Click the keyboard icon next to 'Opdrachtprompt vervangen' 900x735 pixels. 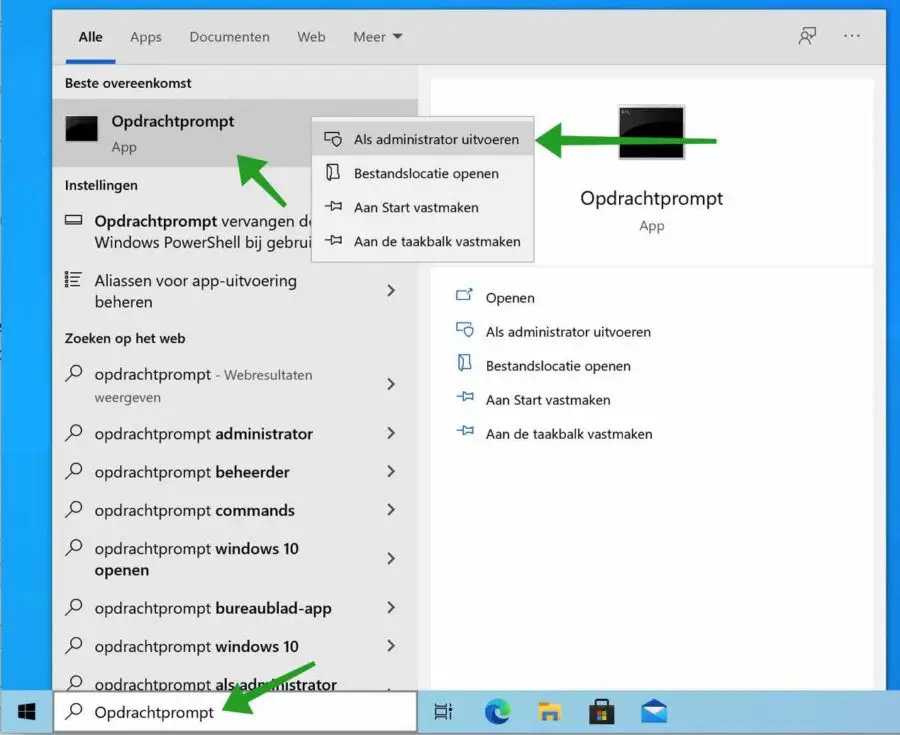tap(73, 220)
